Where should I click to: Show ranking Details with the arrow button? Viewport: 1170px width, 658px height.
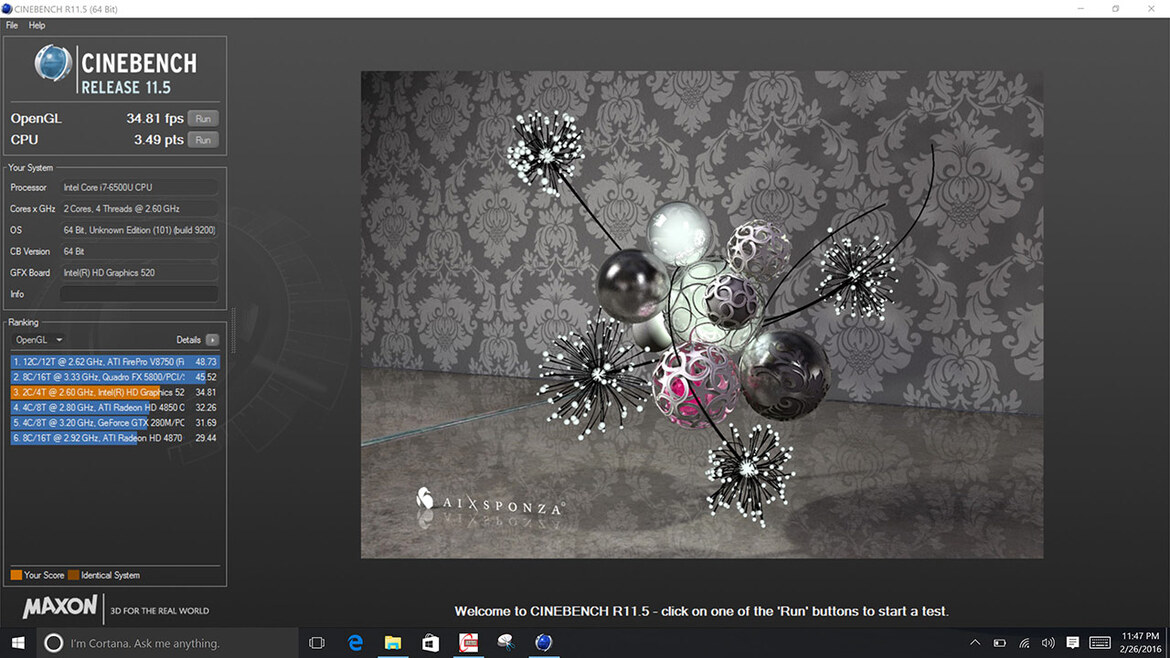(x=213, y=339)
